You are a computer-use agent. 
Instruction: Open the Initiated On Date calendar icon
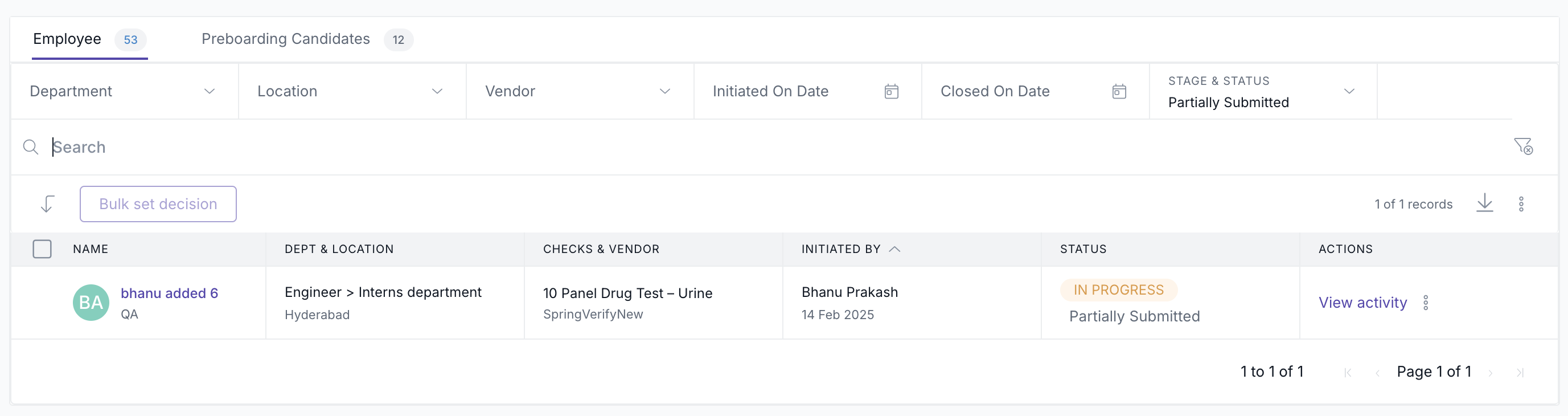click(891, 91)
